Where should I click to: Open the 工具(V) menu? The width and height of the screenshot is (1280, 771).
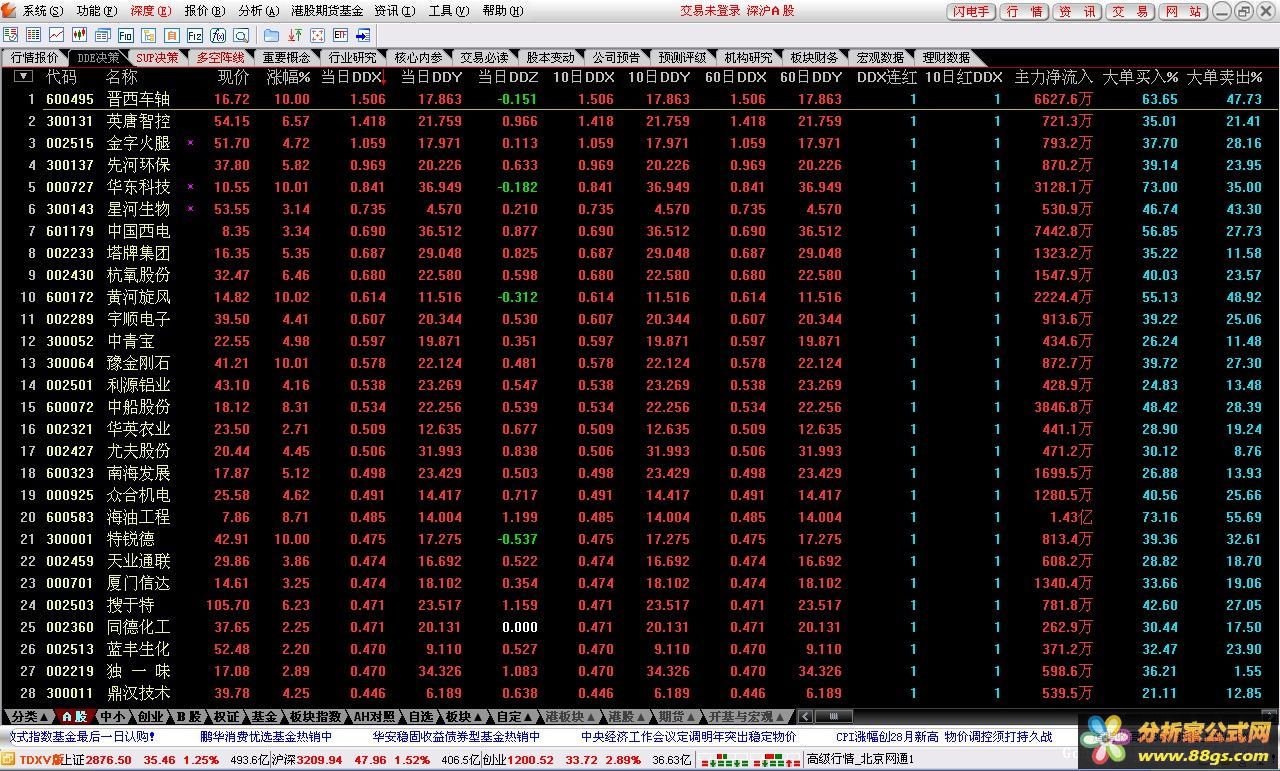tap(448, 11)
